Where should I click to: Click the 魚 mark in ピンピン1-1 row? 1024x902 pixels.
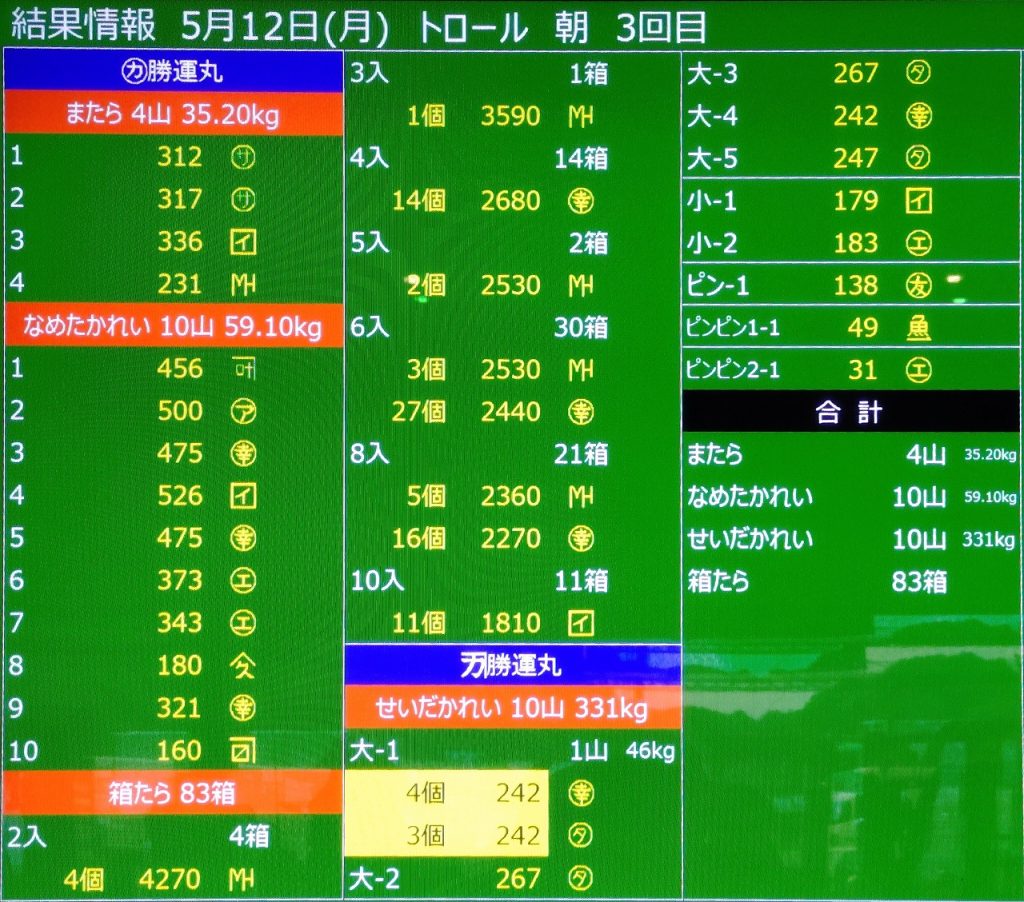918,328
